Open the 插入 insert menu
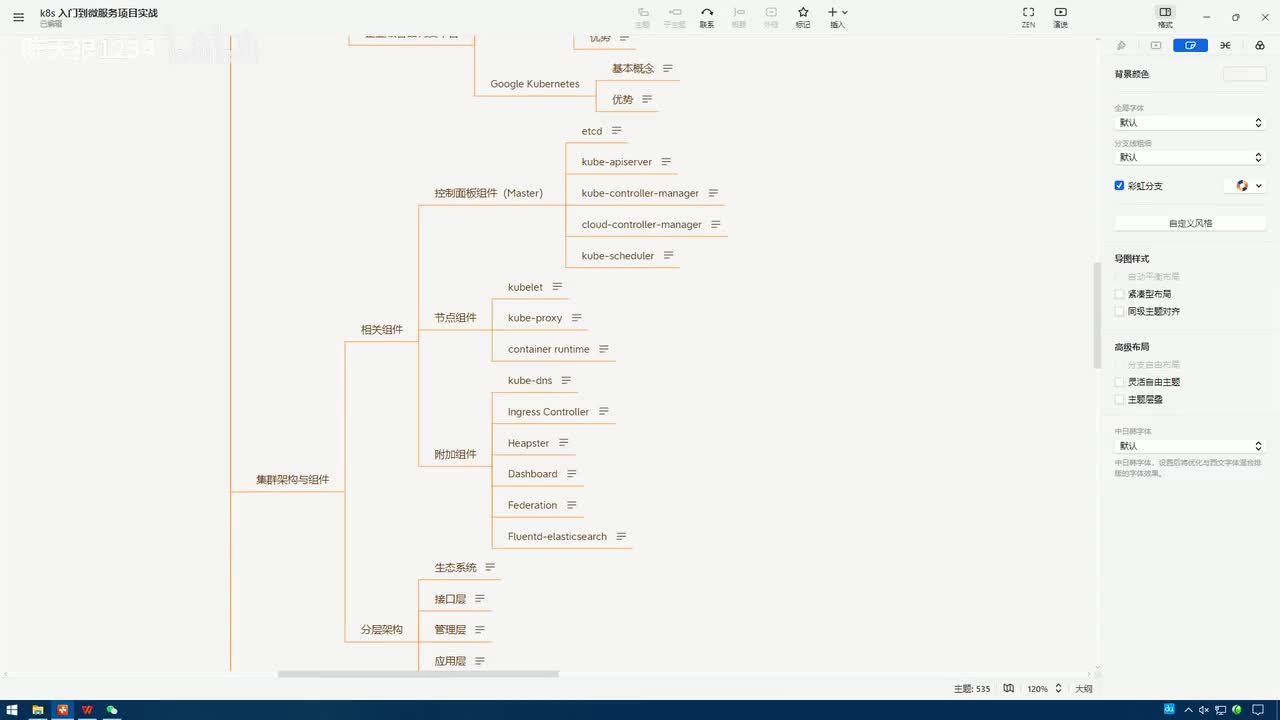The height and width of the screenshot is (720, 1280). pyautogui.click(x=837, y=17)
